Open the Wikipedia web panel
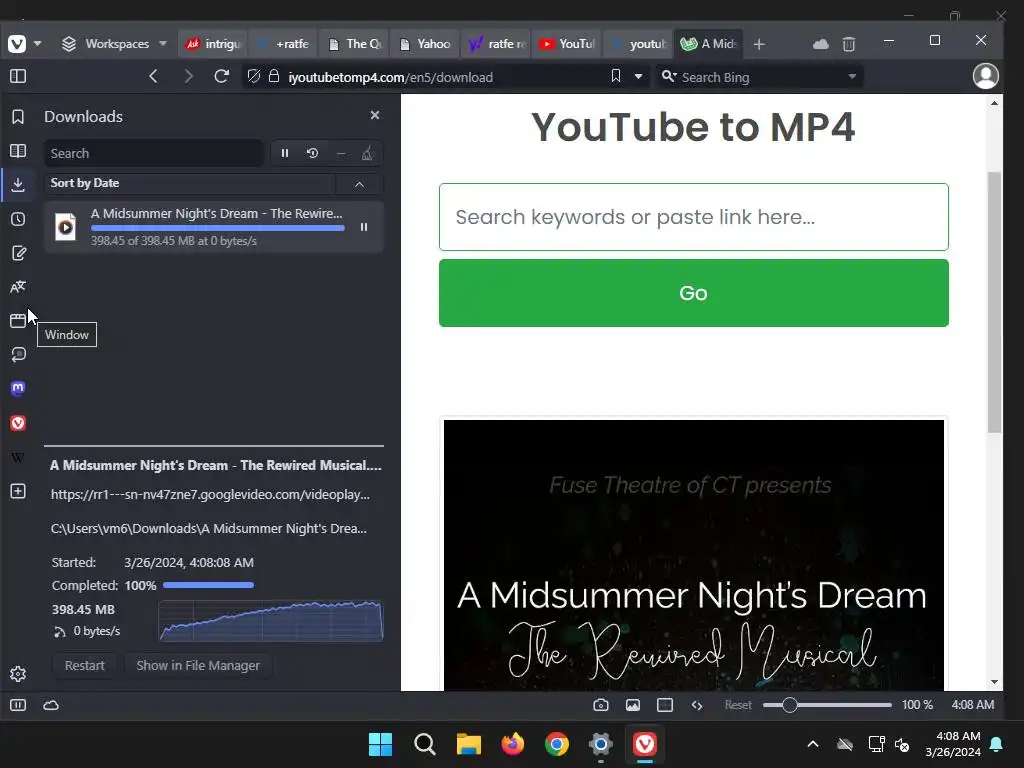The image size is (1024, 768). [18, 457]
